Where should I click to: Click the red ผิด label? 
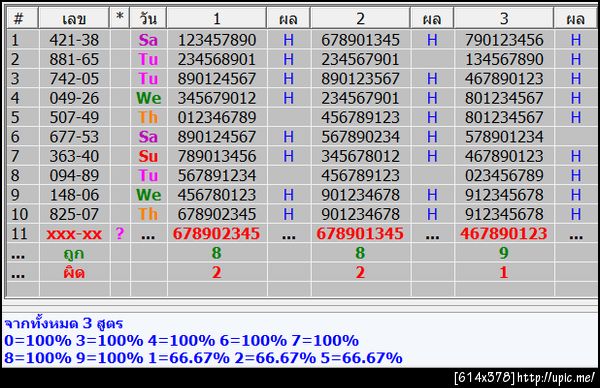tap(73, 272)
